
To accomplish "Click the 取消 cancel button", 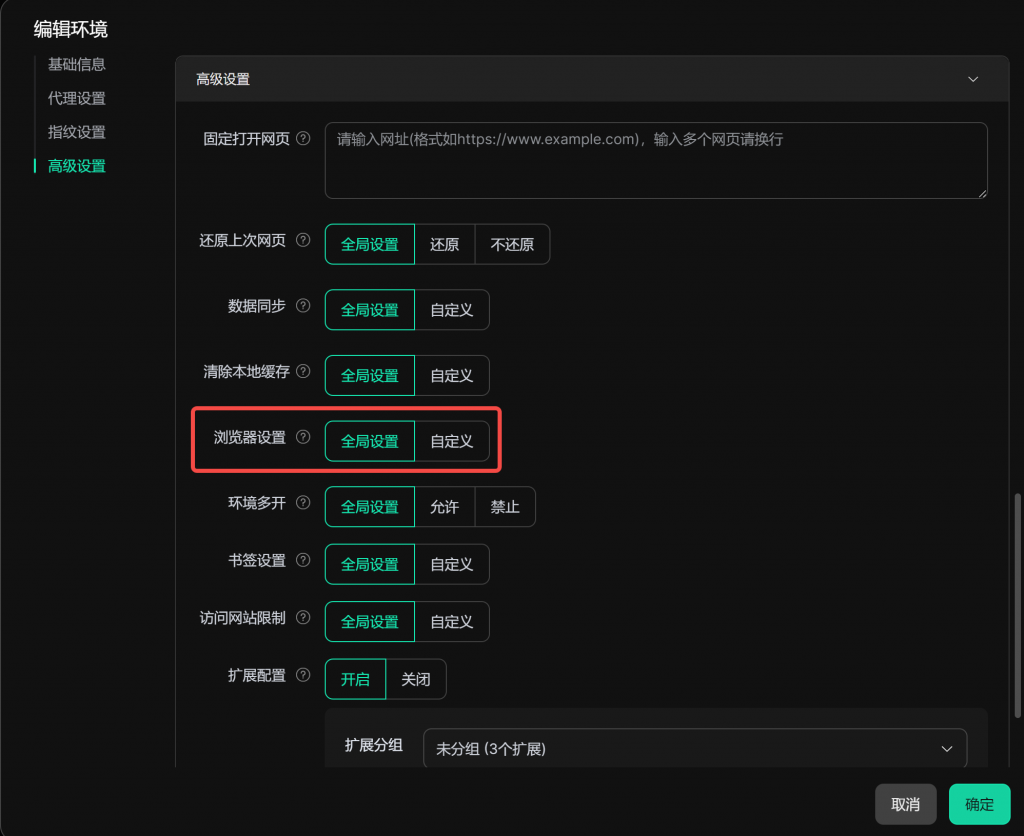I will [x=905, y=804].
